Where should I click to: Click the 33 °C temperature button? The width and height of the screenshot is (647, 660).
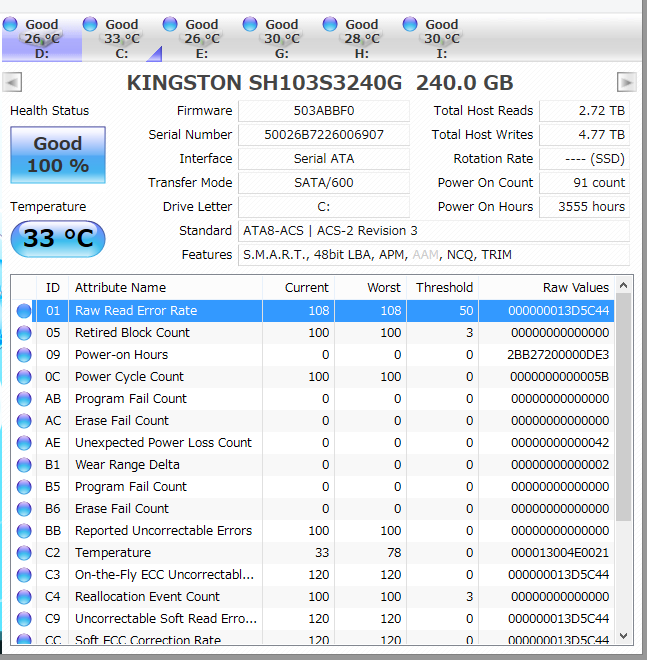point(58,239)
